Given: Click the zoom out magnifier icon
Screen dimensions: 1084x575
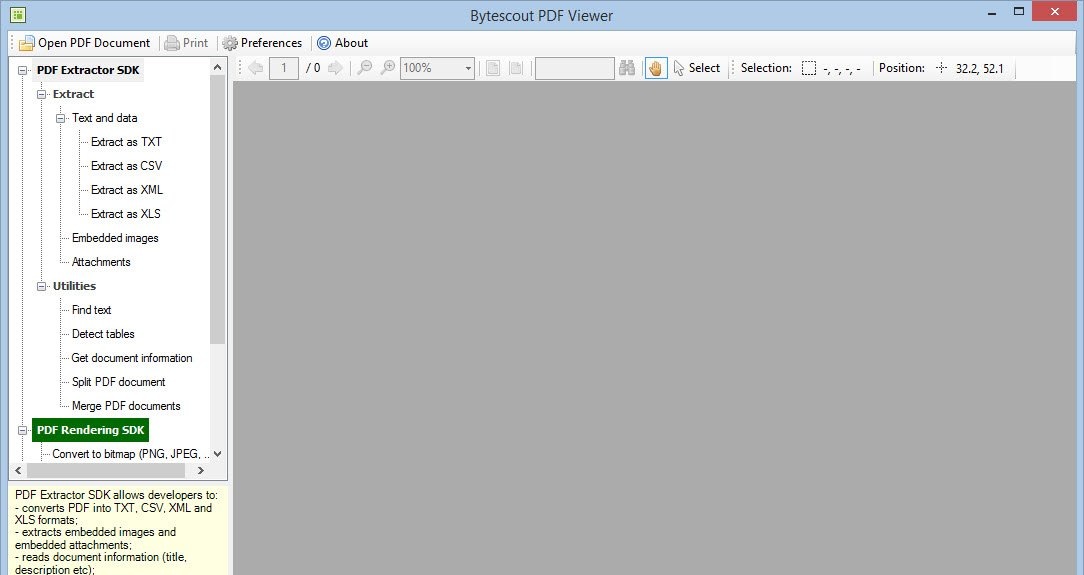Looking at the screenshot, I should 364,68.
